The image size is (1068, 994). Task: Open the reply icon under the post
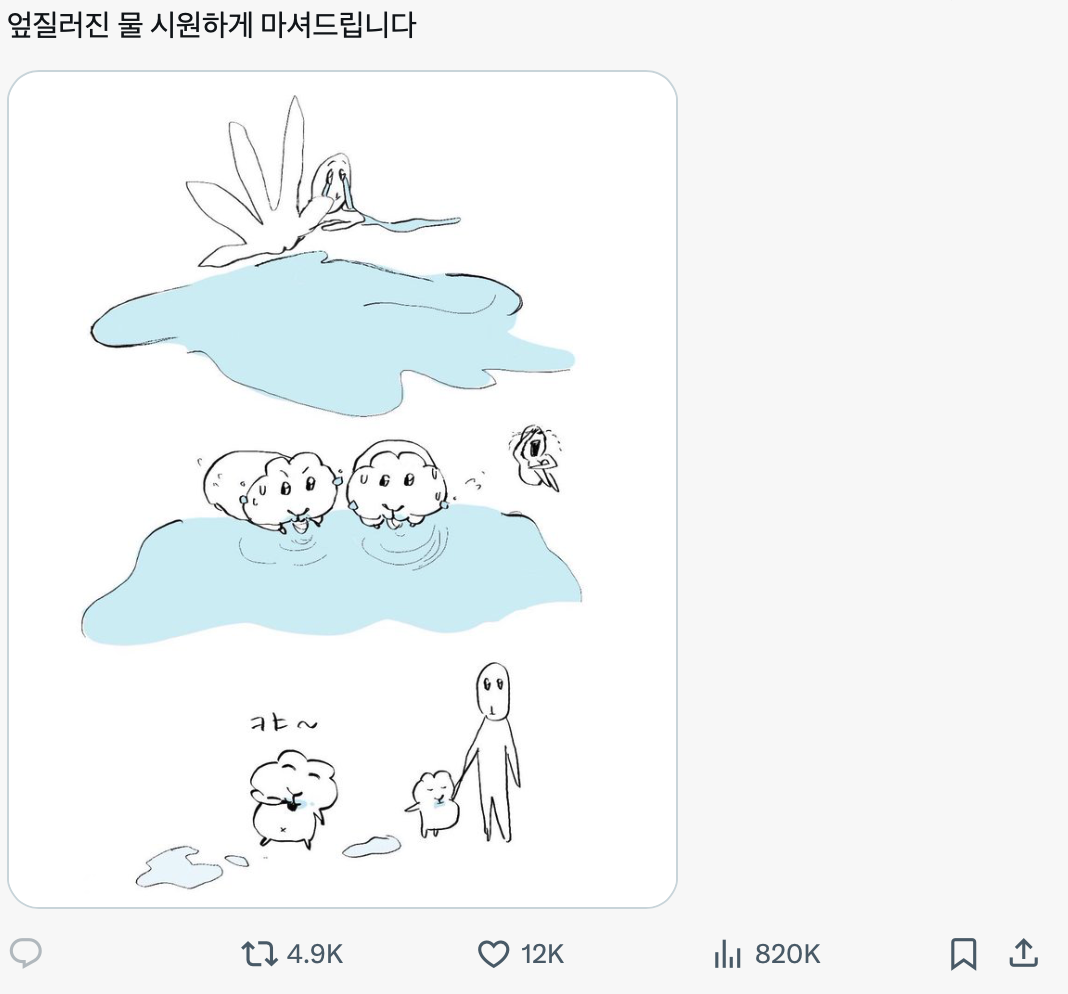pyautogui.click(x=26, y=953)
